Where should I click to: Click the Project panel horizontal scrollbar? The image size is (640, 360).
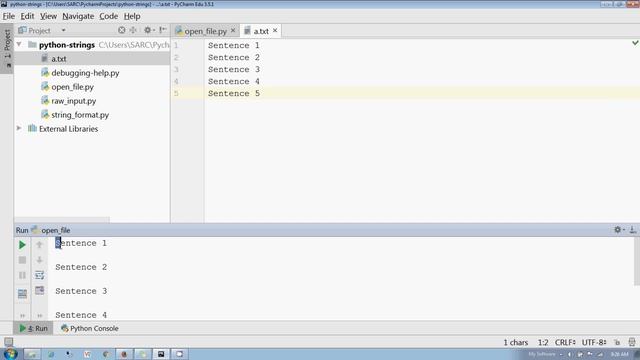[x=62, y=220]
